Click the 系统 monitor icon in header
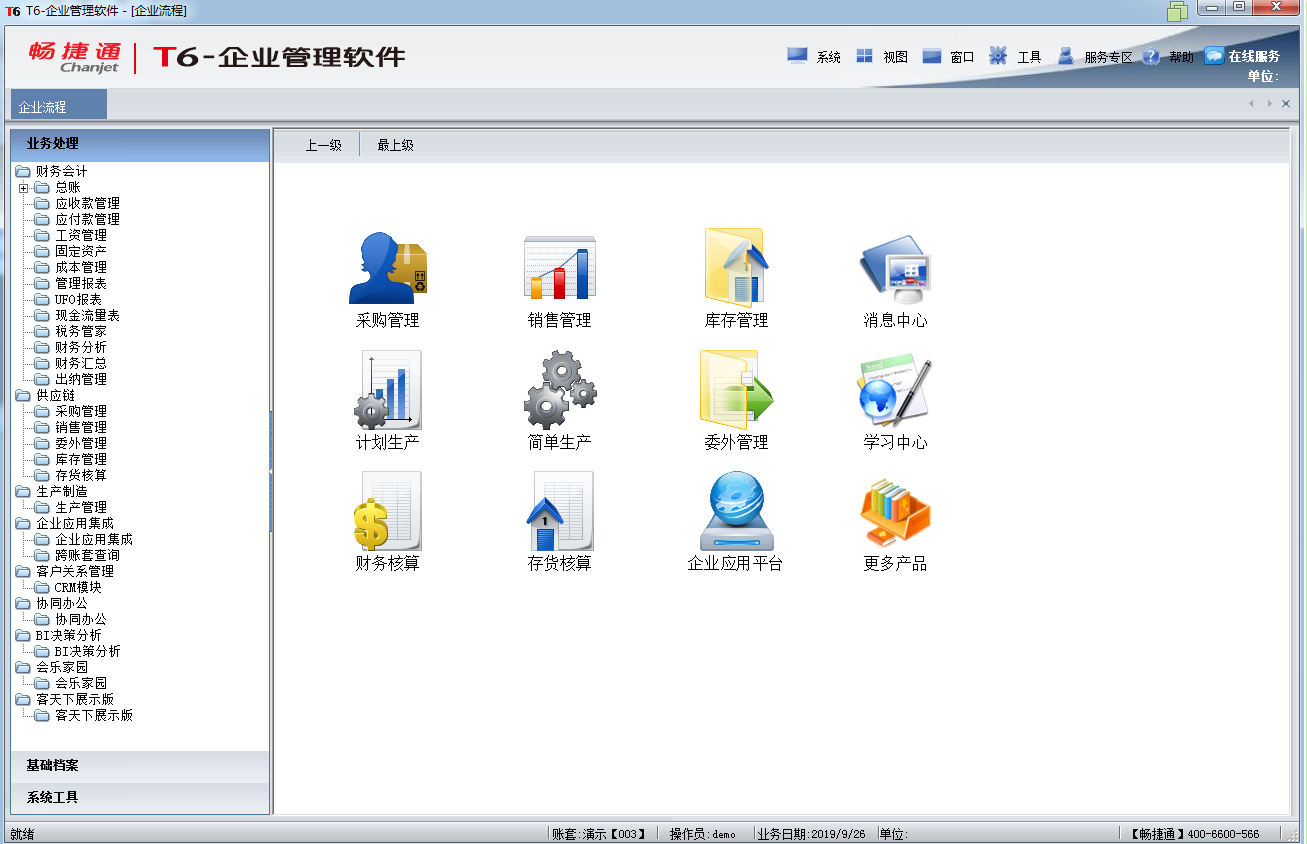 pyautogui.click(x=797, y=56)
